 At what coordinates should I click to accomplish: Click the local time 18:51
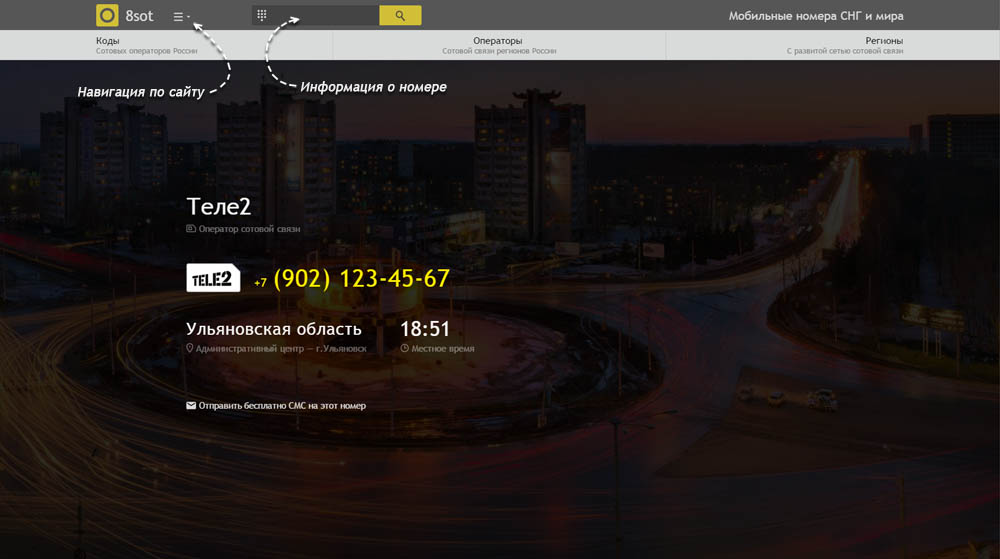pos(425,329)
